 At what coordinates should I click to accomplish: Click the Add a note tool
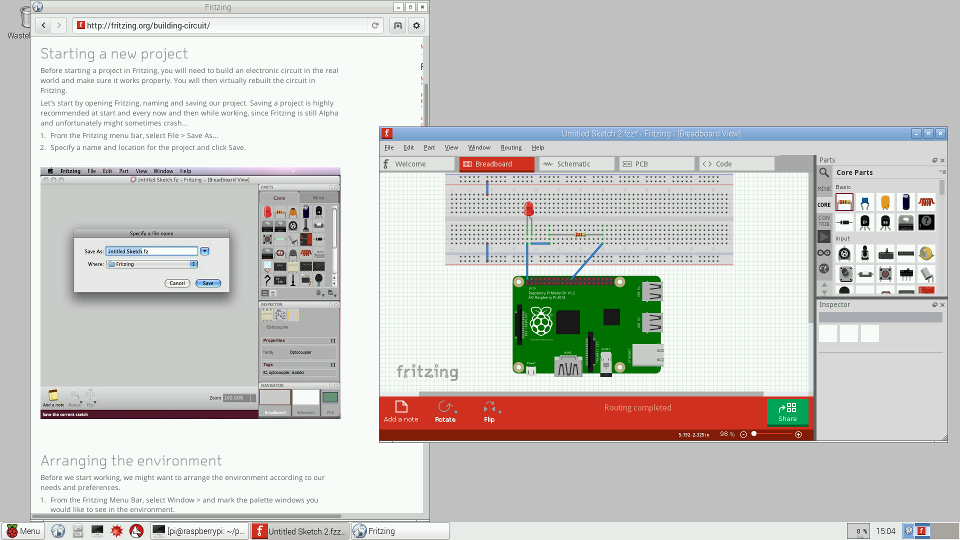click(401, 411)
